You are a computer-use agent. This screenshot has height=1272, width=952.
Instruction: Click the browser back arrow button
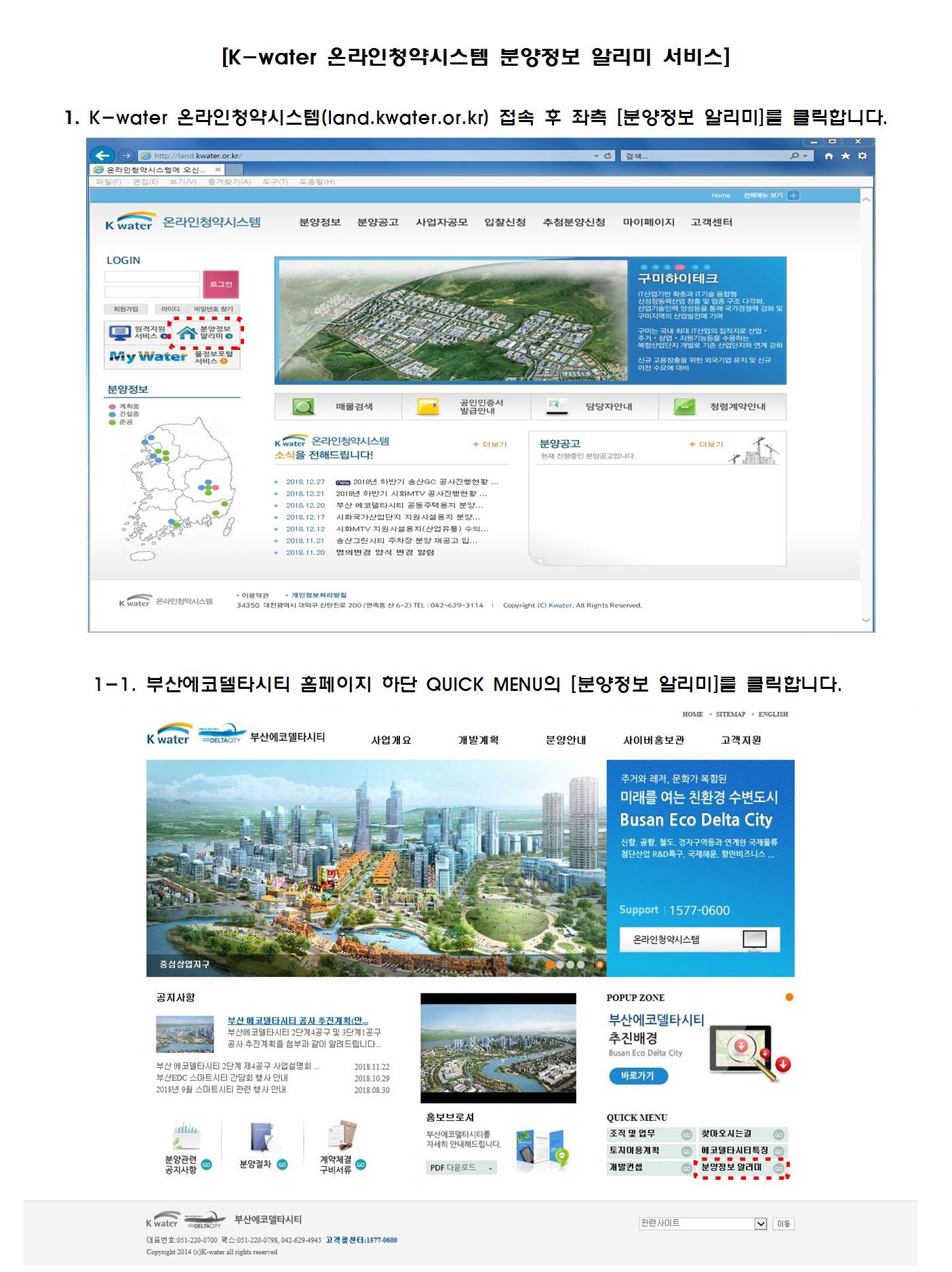point(102,155)
